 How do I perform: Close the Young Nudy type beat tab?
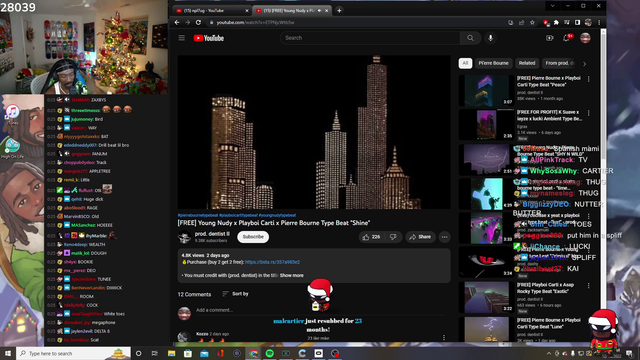point(327,11)
